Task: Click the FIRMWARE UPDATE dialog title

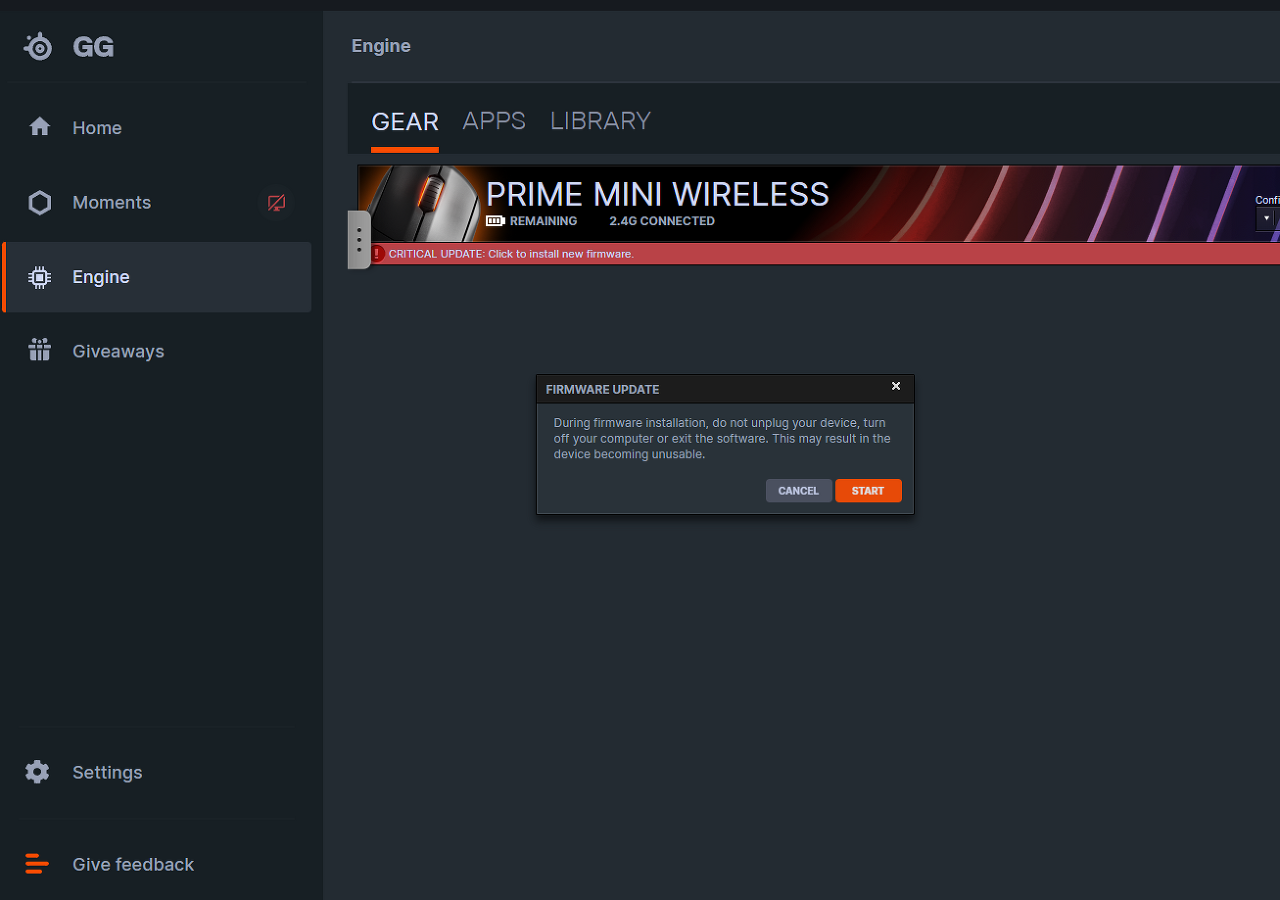Action: pos(602,389)
